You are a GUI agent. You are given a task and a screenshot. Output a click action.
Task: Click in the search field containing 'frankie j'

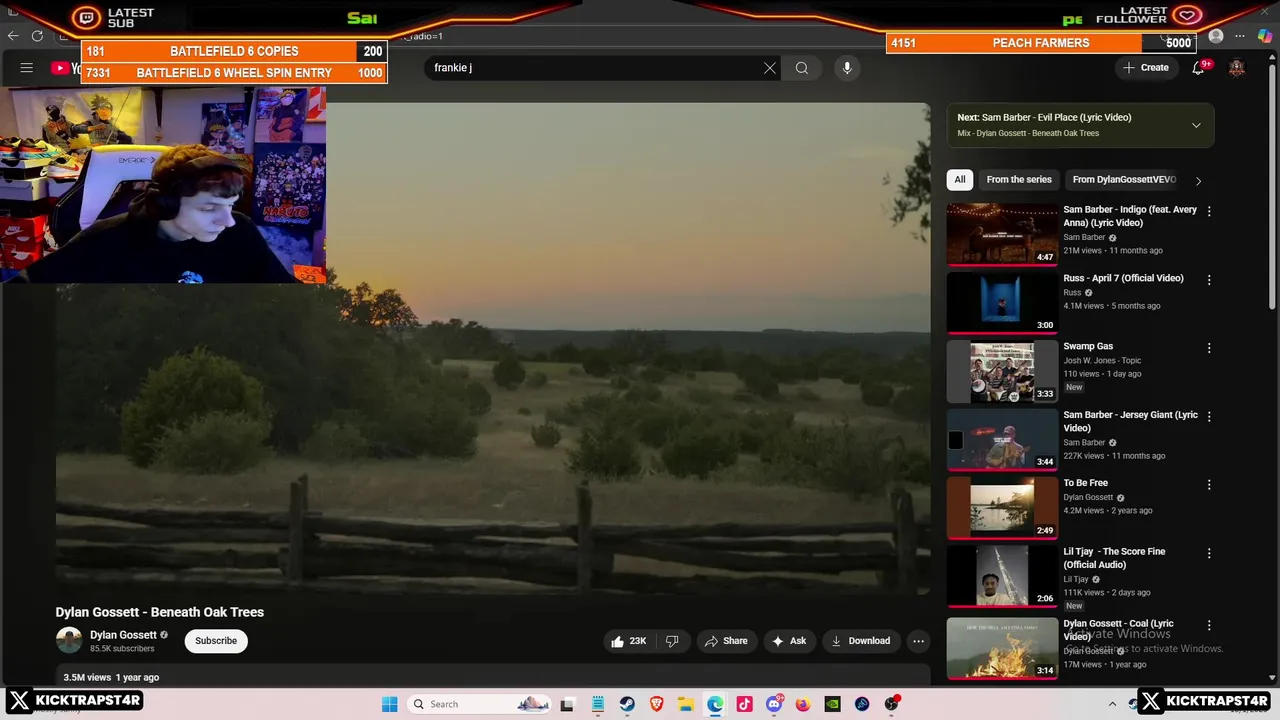595,68
